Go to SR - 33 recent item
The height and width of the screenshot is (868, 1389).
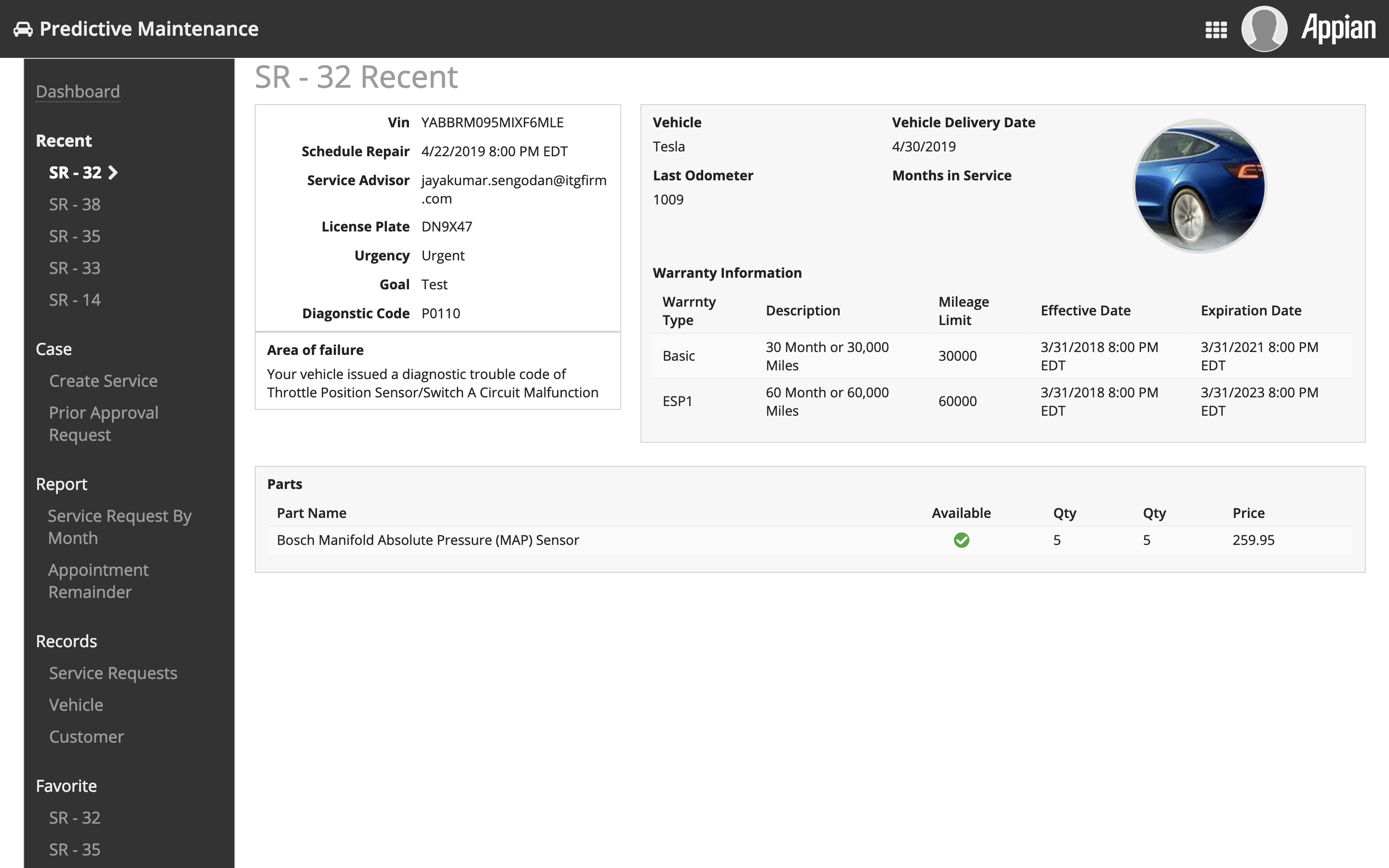tap(75, 268)
